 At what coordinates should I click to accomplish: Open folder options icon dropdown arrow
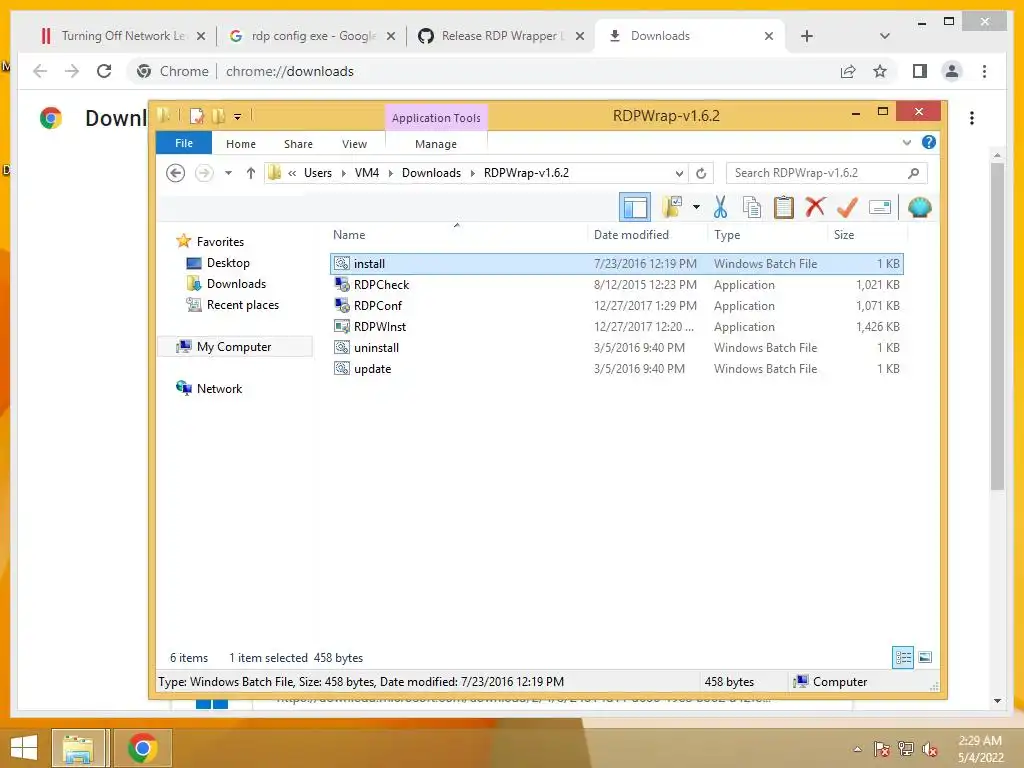point(696,208)
